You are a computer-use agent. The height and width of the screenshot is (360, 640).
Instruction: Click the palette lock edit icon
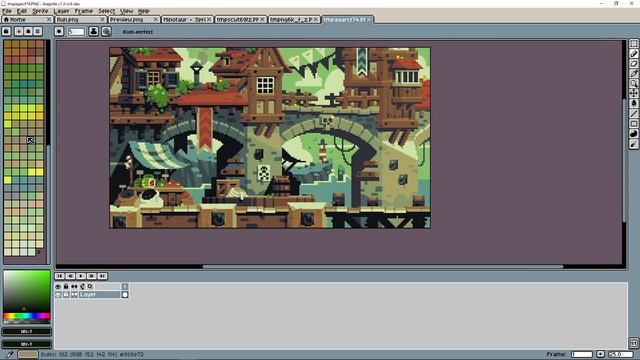6,31
